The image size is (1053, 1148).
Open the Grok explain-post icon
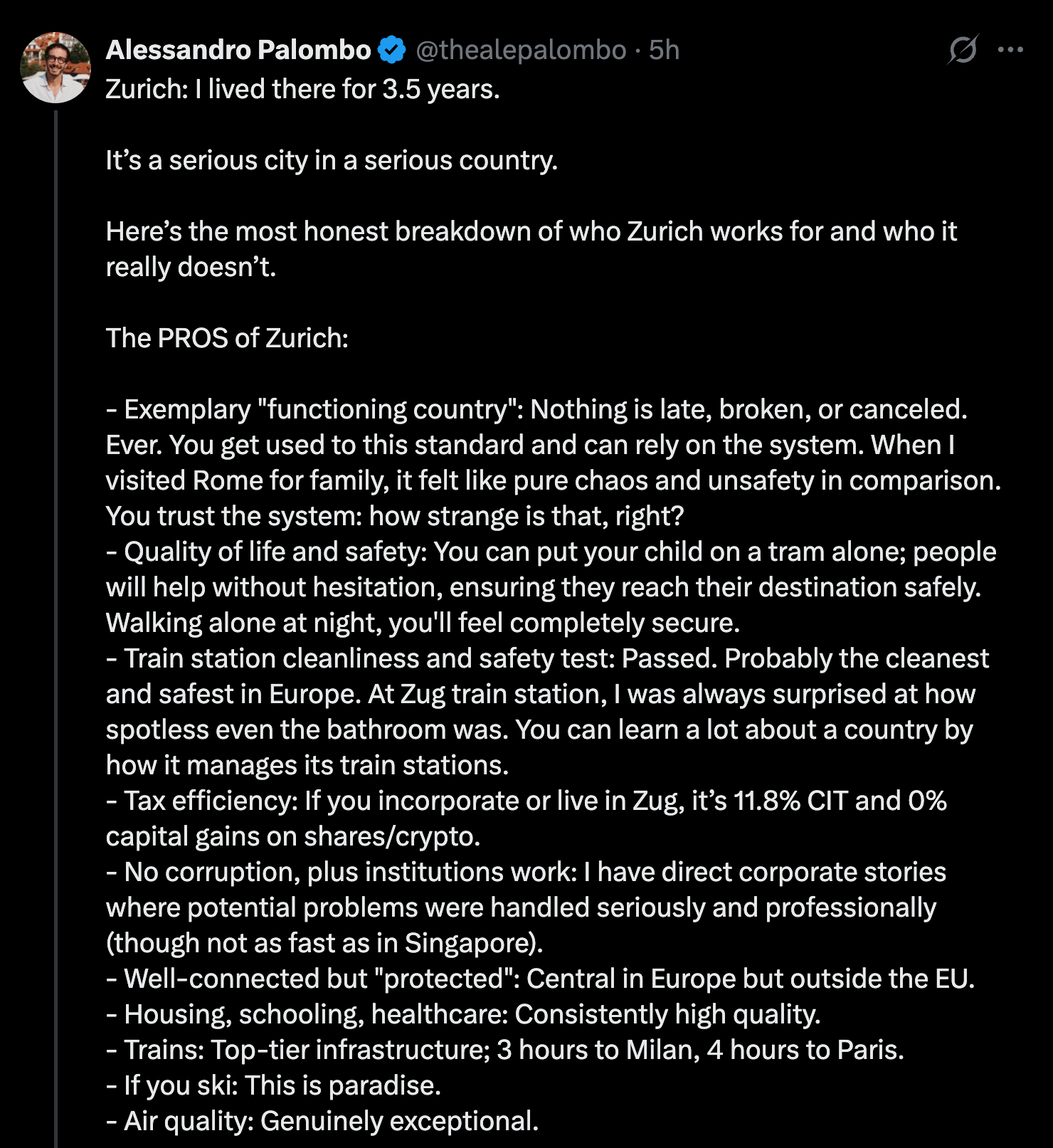[963, 50]
